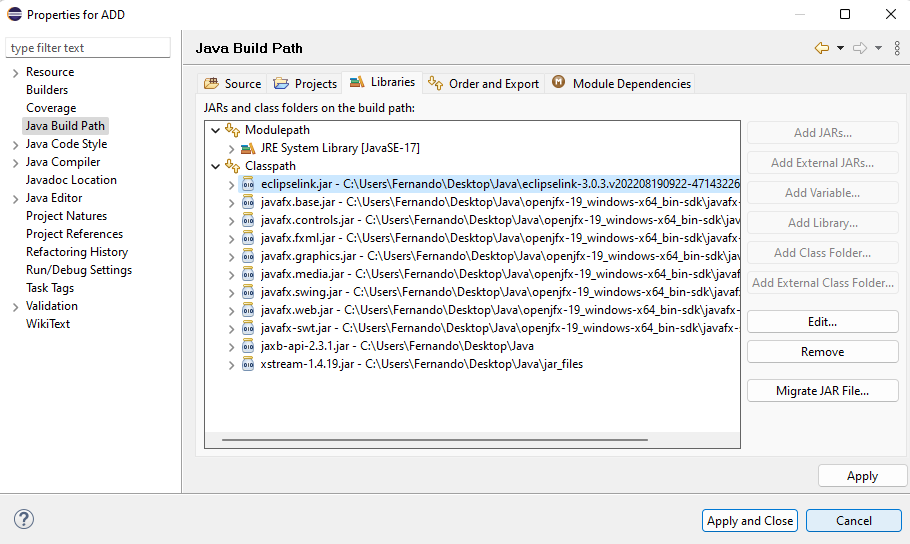Click the xstream-1.4.19.jar jar icon
Viewport: 910px width, 544px height.
248,364
